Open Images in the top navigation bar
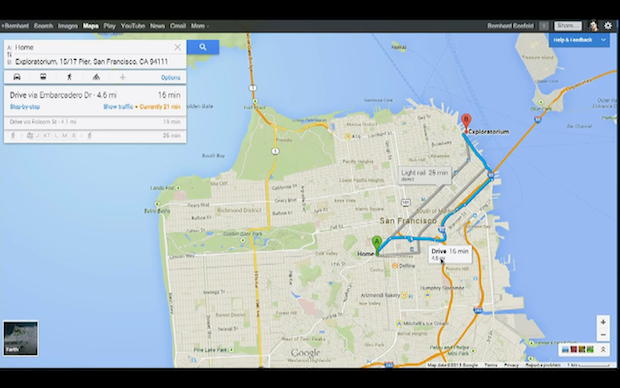The image size is (620, 388). [68, 26]
